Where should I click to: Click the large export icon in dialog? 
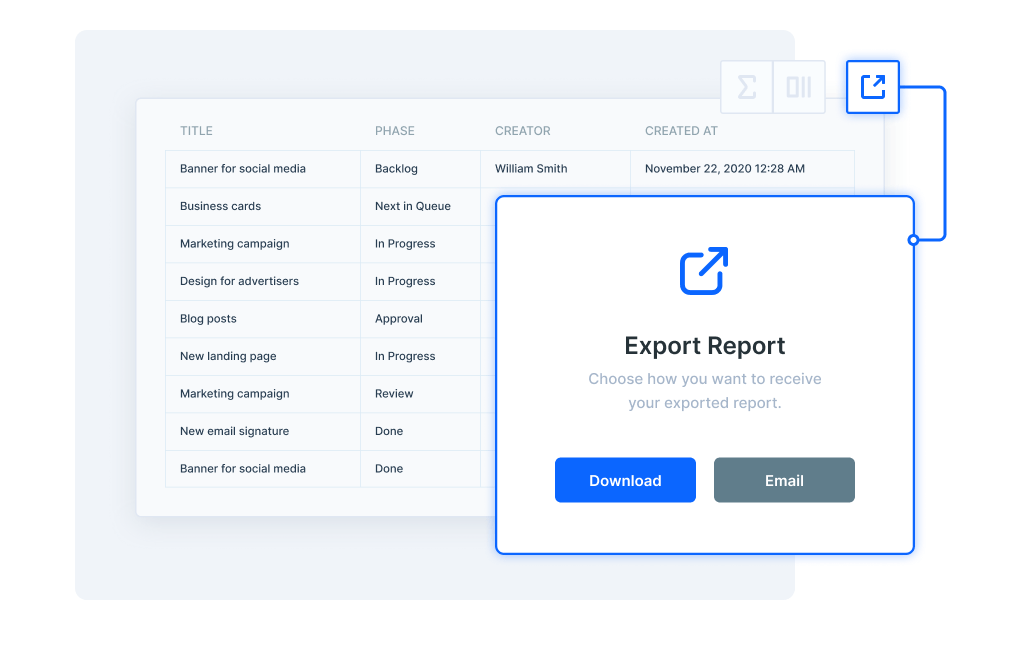pyautogui.click(x=704, y=271)
